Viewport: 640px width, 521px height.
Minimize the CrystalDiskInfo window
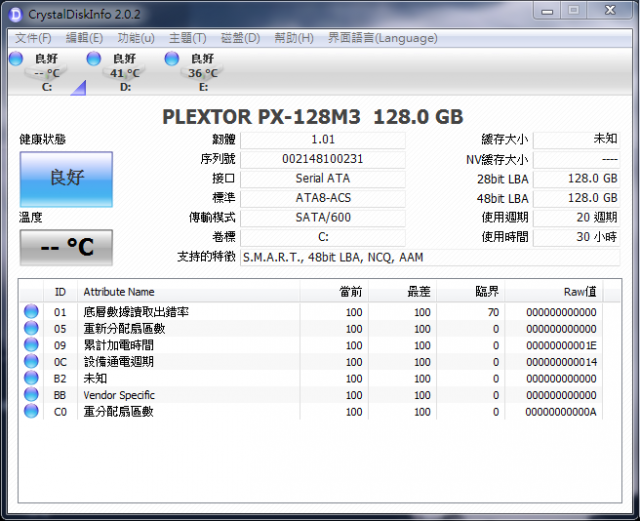click(x=547, y=11)
